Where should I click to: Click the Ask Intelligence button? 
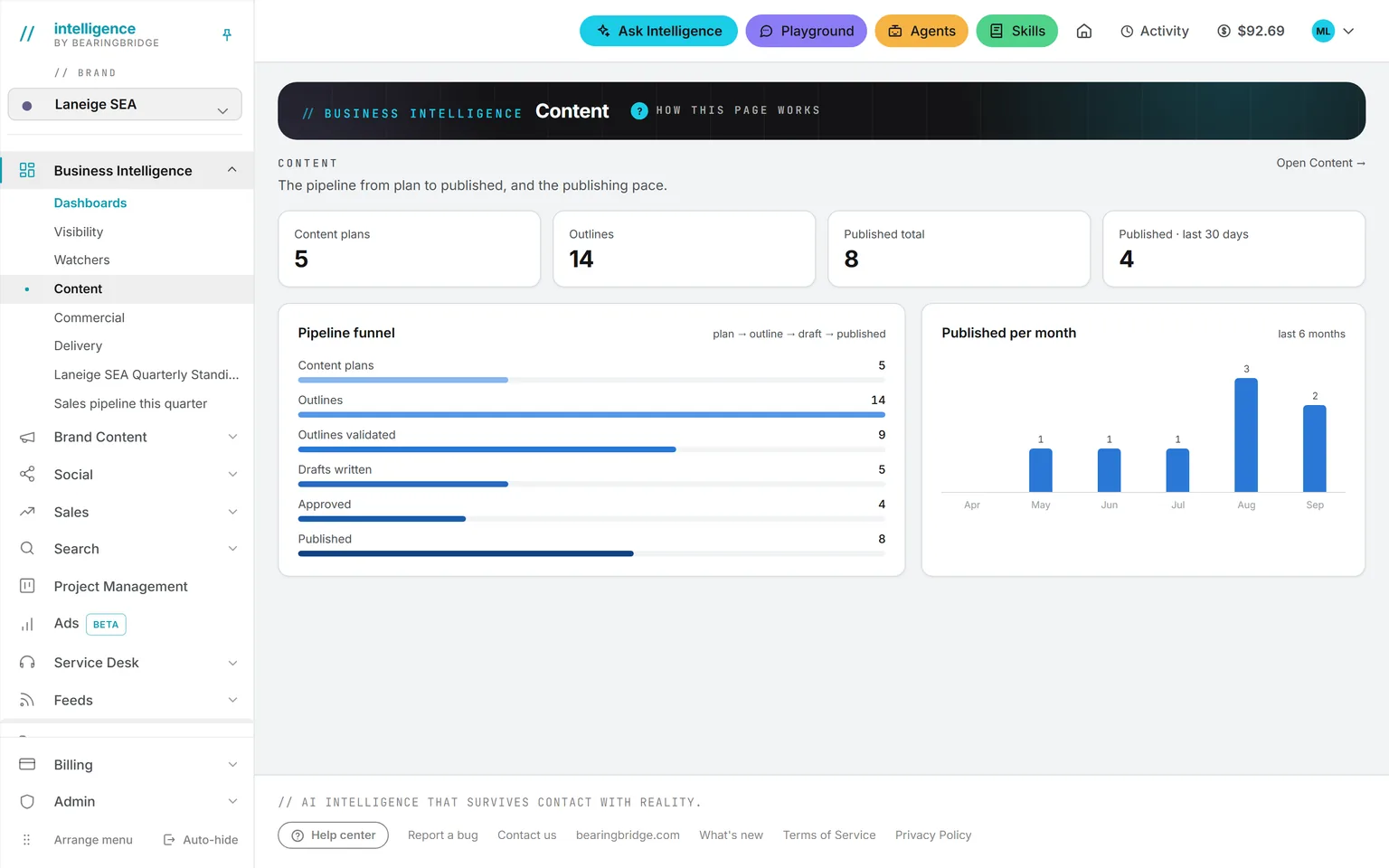(658, 31)
